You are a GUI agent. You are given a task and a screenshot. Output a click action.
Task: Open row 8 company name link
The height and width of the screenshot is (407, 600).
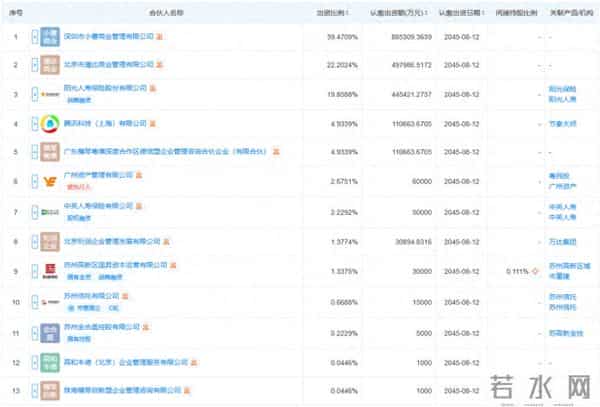pos(112,241)
